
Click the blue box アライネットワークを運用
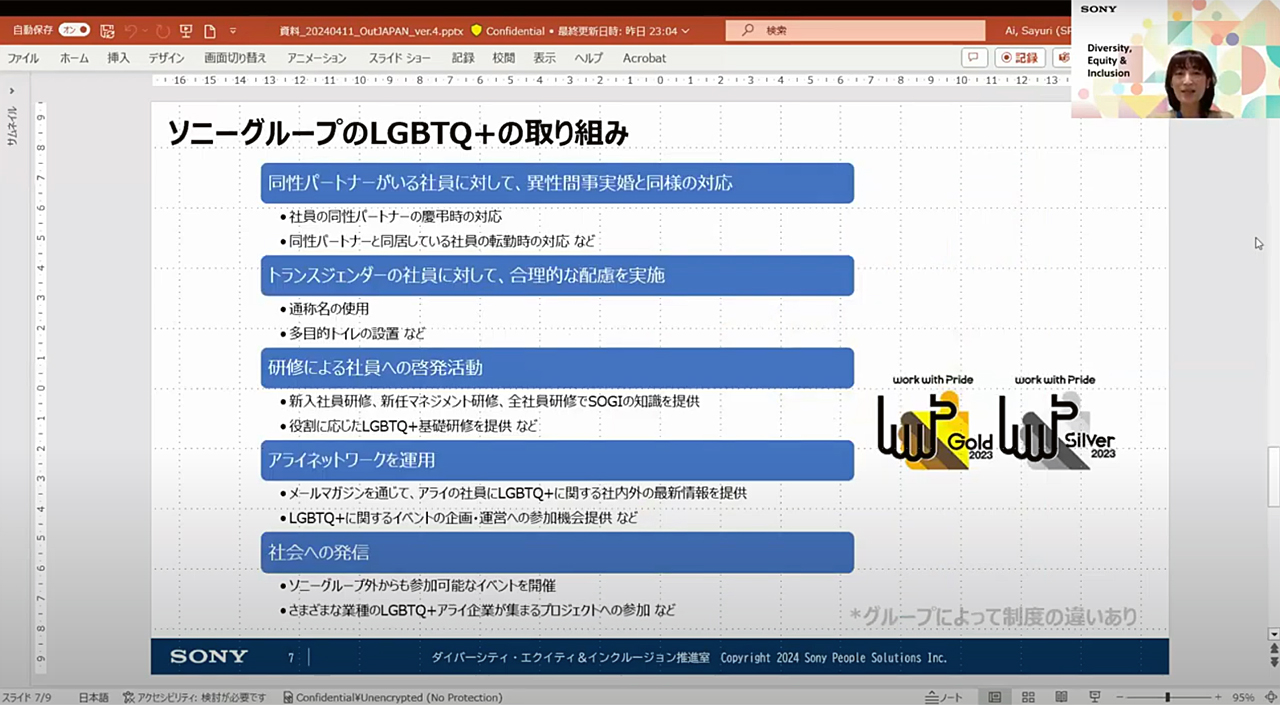(557, 460)
